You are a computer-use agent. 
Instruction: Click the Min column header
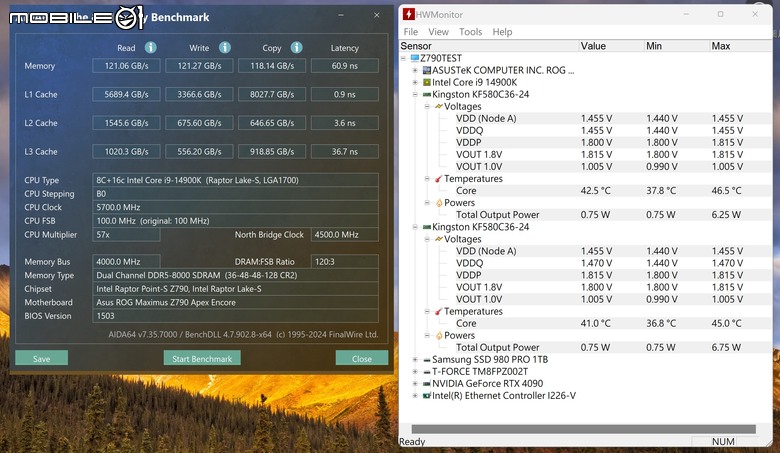point(677,46)
